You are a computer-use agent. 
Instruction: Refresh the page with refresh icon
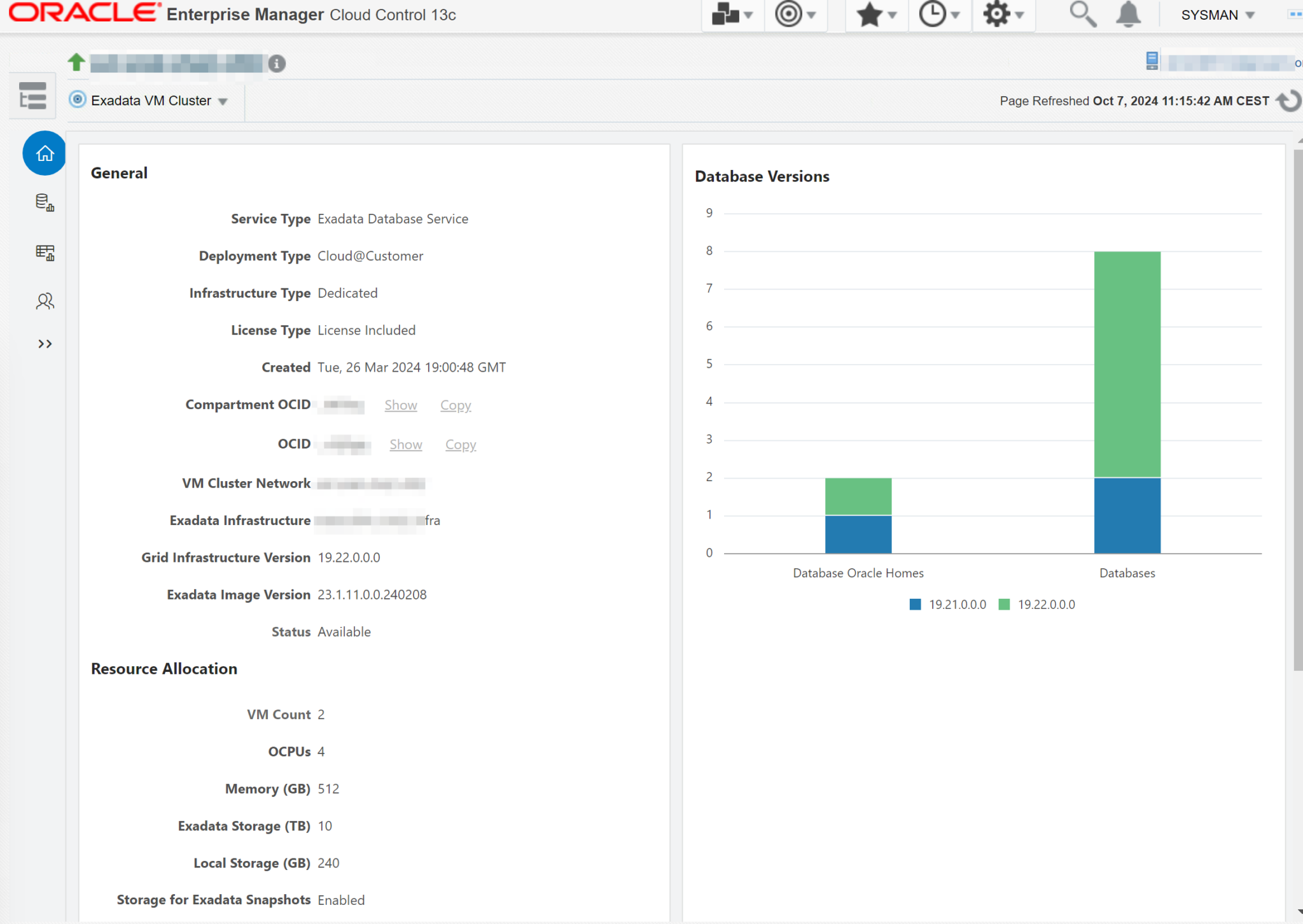coord(1288,101)
